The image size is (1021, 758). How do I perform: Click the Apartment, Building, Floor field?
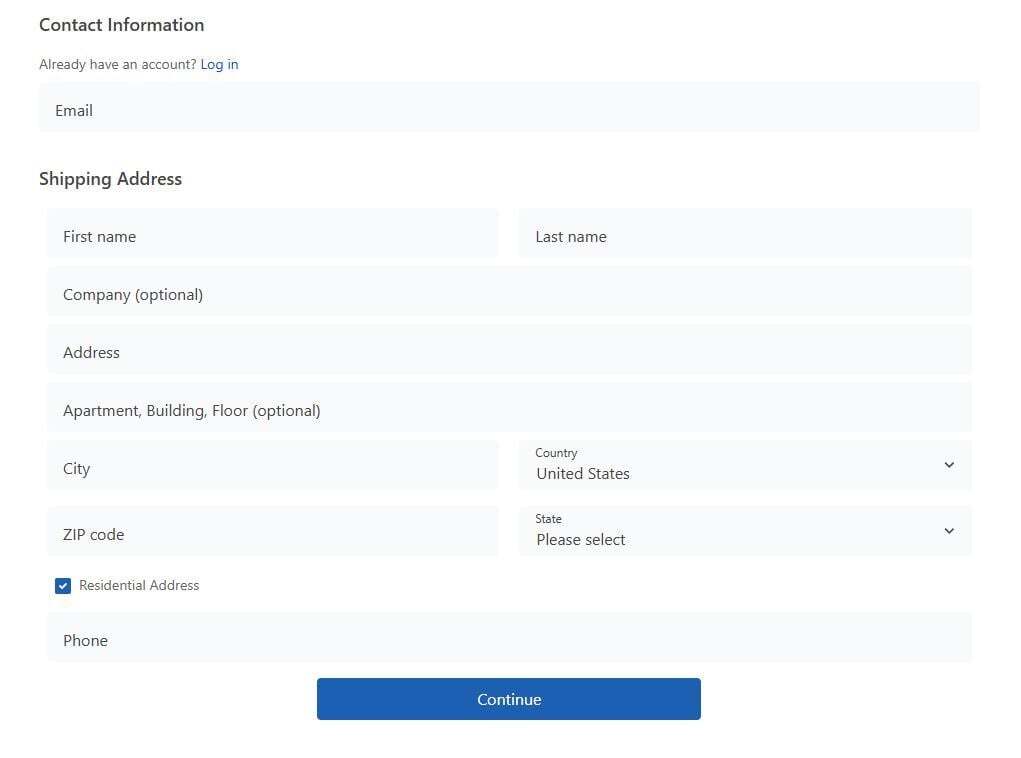[509, 410]
